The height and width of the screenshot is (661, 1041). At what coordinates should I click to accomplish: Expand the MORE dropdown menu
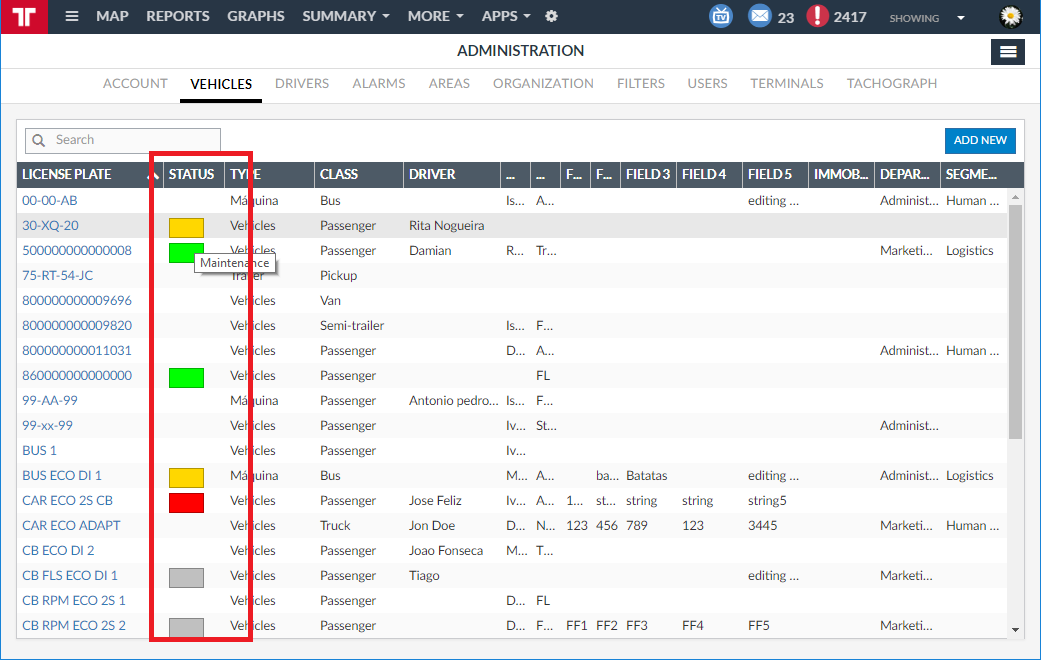click(x=435, y=17)
